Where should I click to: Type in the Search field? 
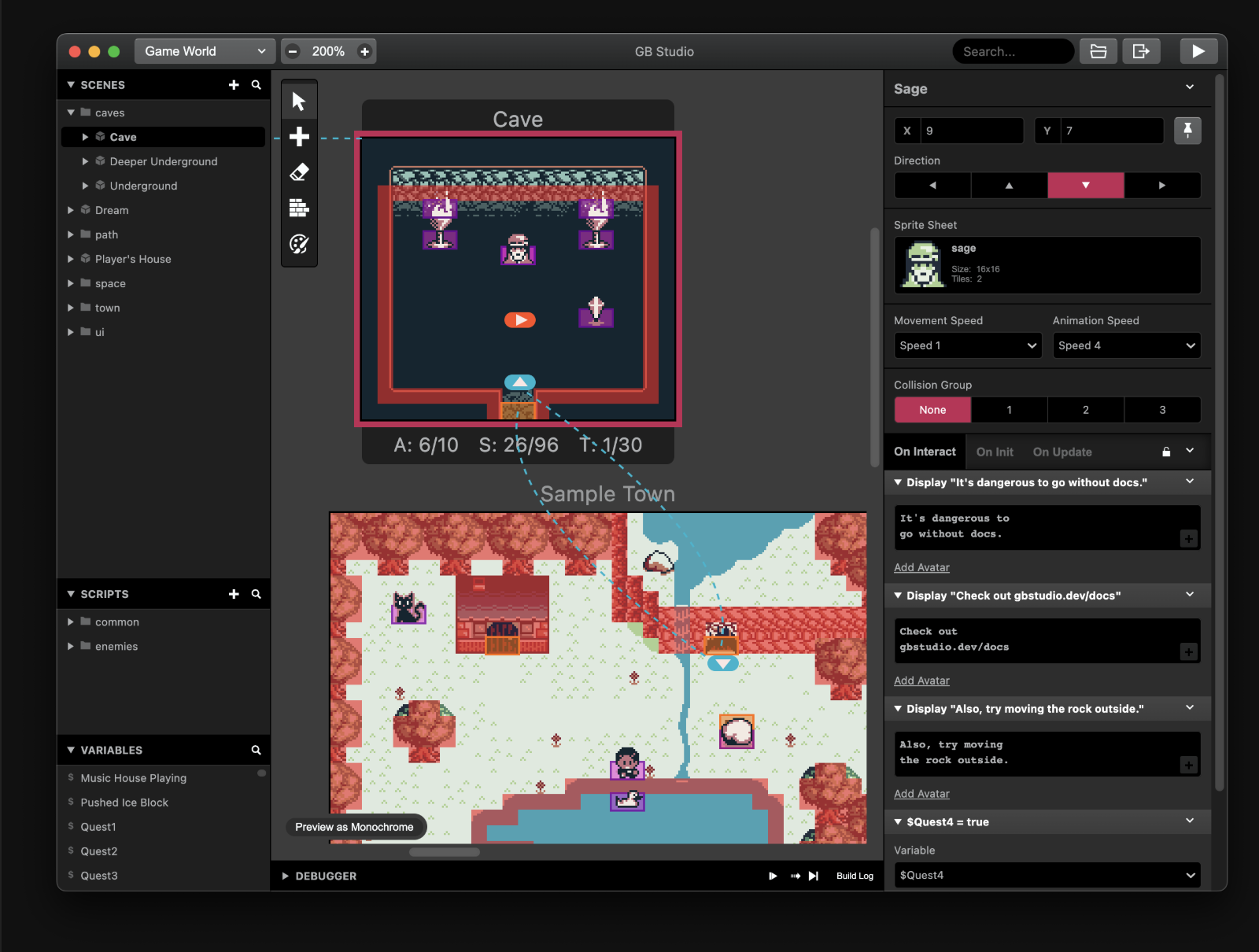[x=1013, y=50]
